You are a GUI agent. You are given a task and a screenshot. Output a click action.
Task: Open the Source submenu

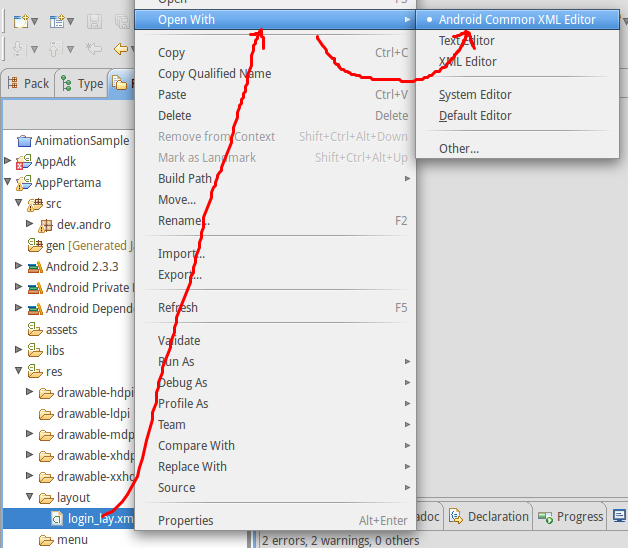click(275, 488)
